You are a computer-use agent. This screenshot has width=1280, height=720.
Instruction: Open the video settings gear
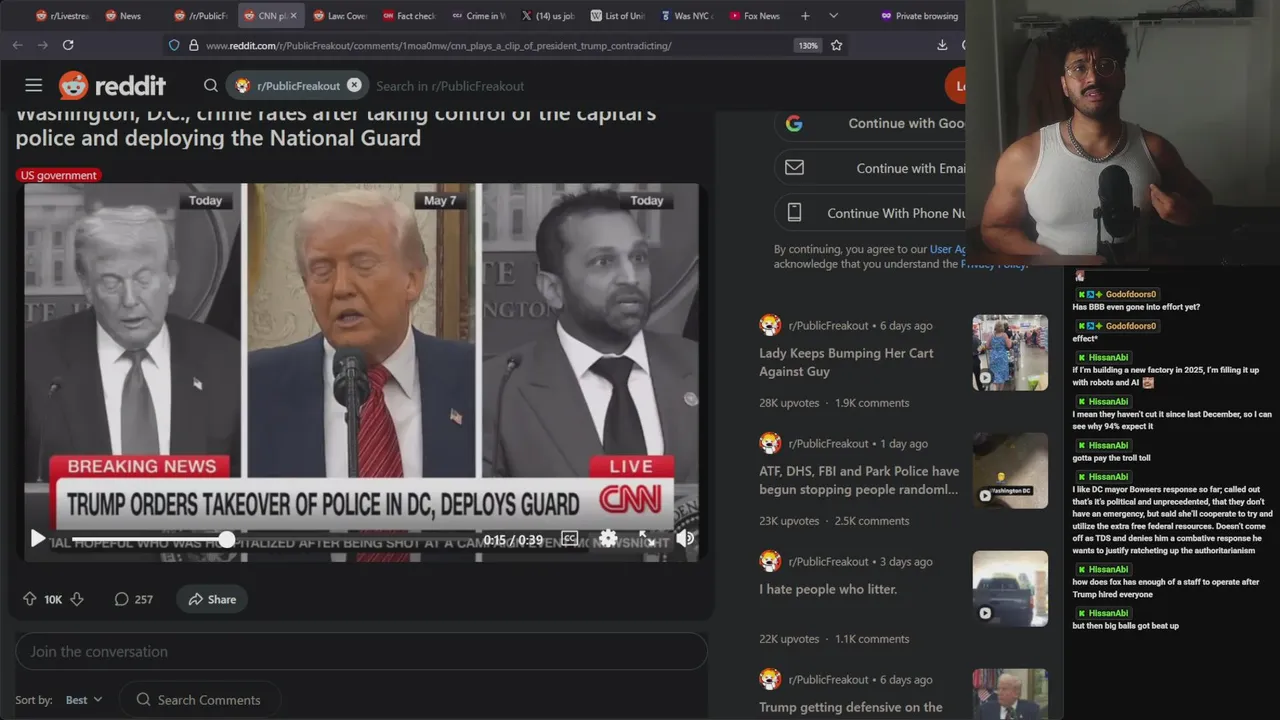coord(608,539)
